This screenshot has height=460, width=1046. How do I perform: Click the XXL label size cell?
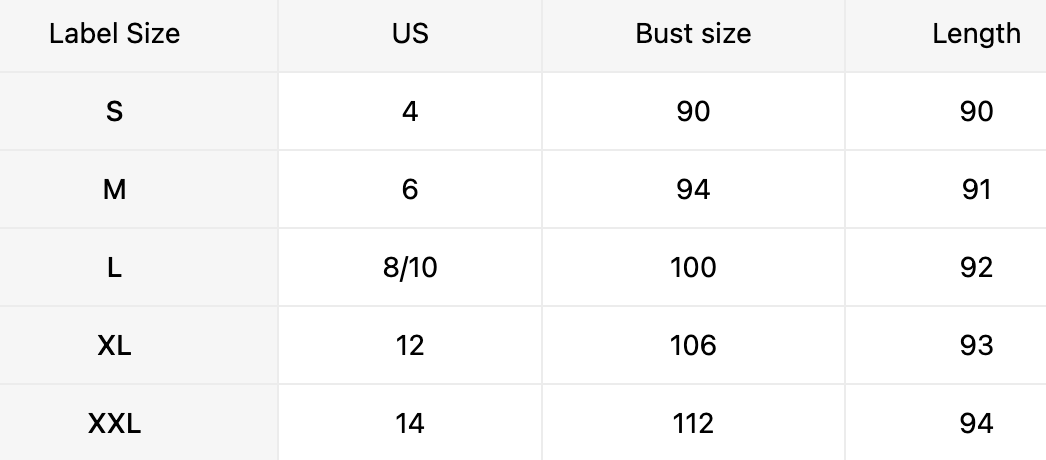click(115, 423)
